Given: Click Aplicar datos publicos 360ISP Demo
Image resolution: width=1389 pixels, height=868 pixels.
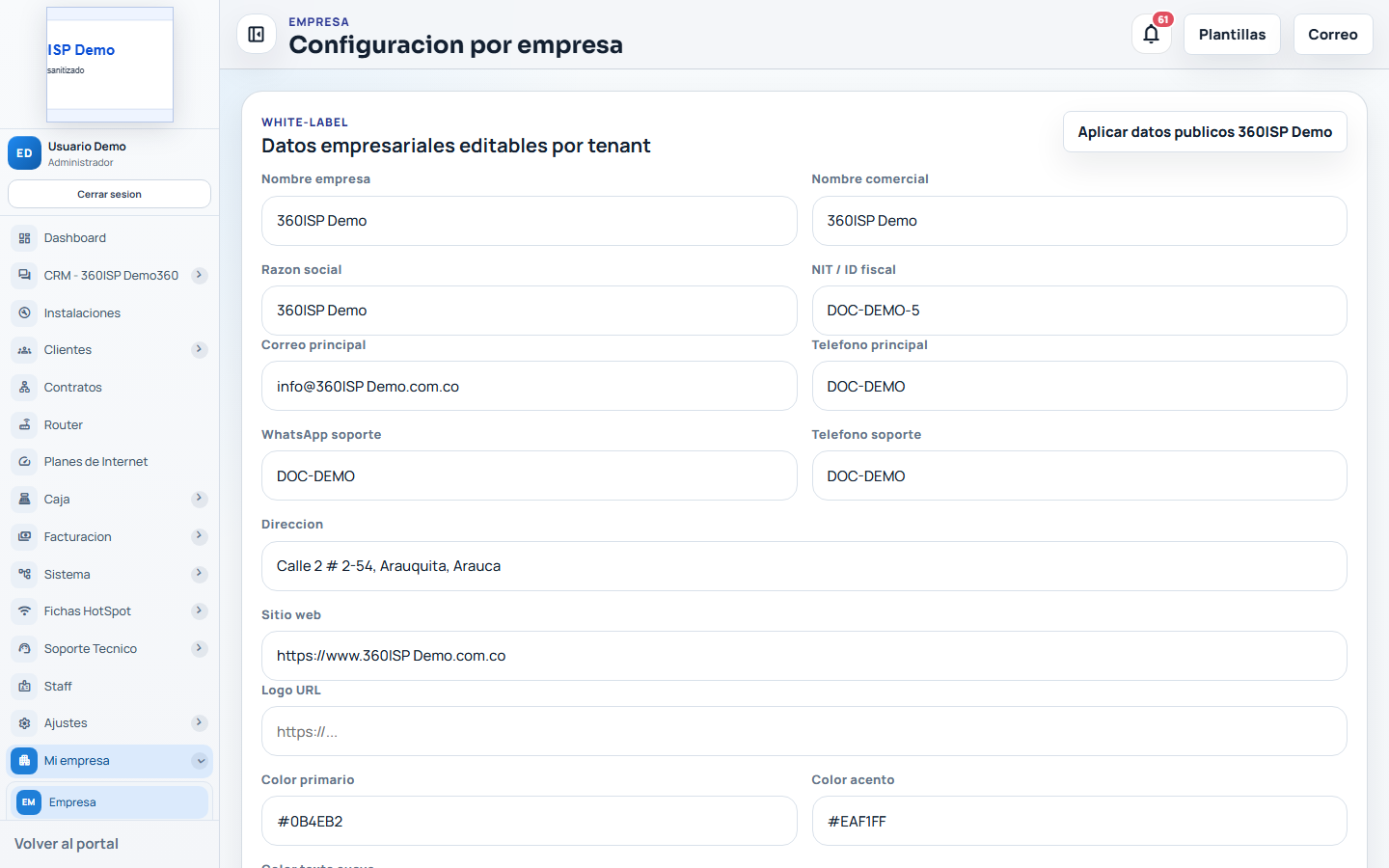Looking at the screenshot, I should pos(1205,132).
